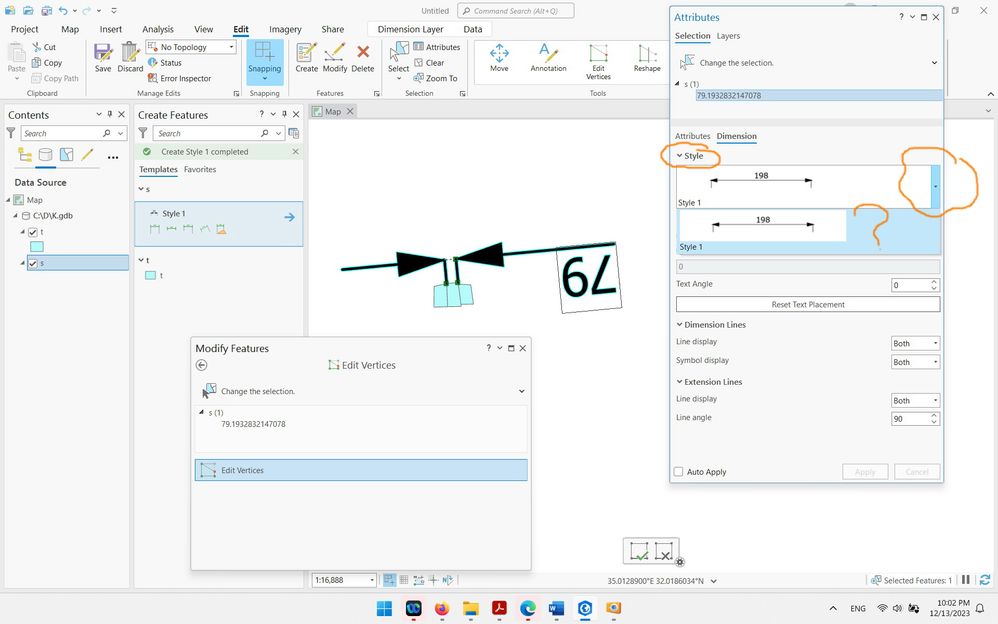Click Copy in Clipboard group
The width and height of the screenshot is (998, 624).
[46, 62]
